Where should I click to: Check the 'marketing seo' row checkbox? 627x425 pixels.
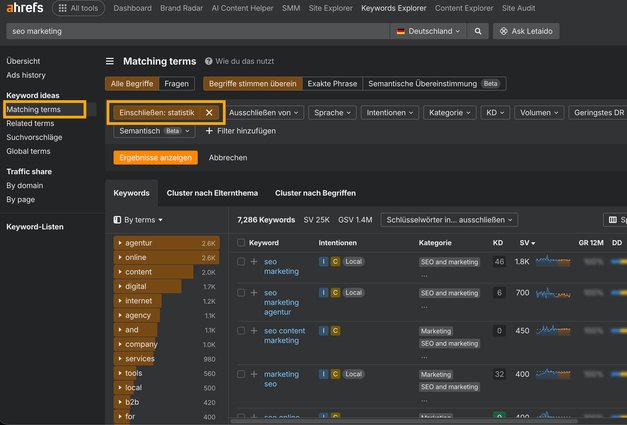click(x=241, y=374)
